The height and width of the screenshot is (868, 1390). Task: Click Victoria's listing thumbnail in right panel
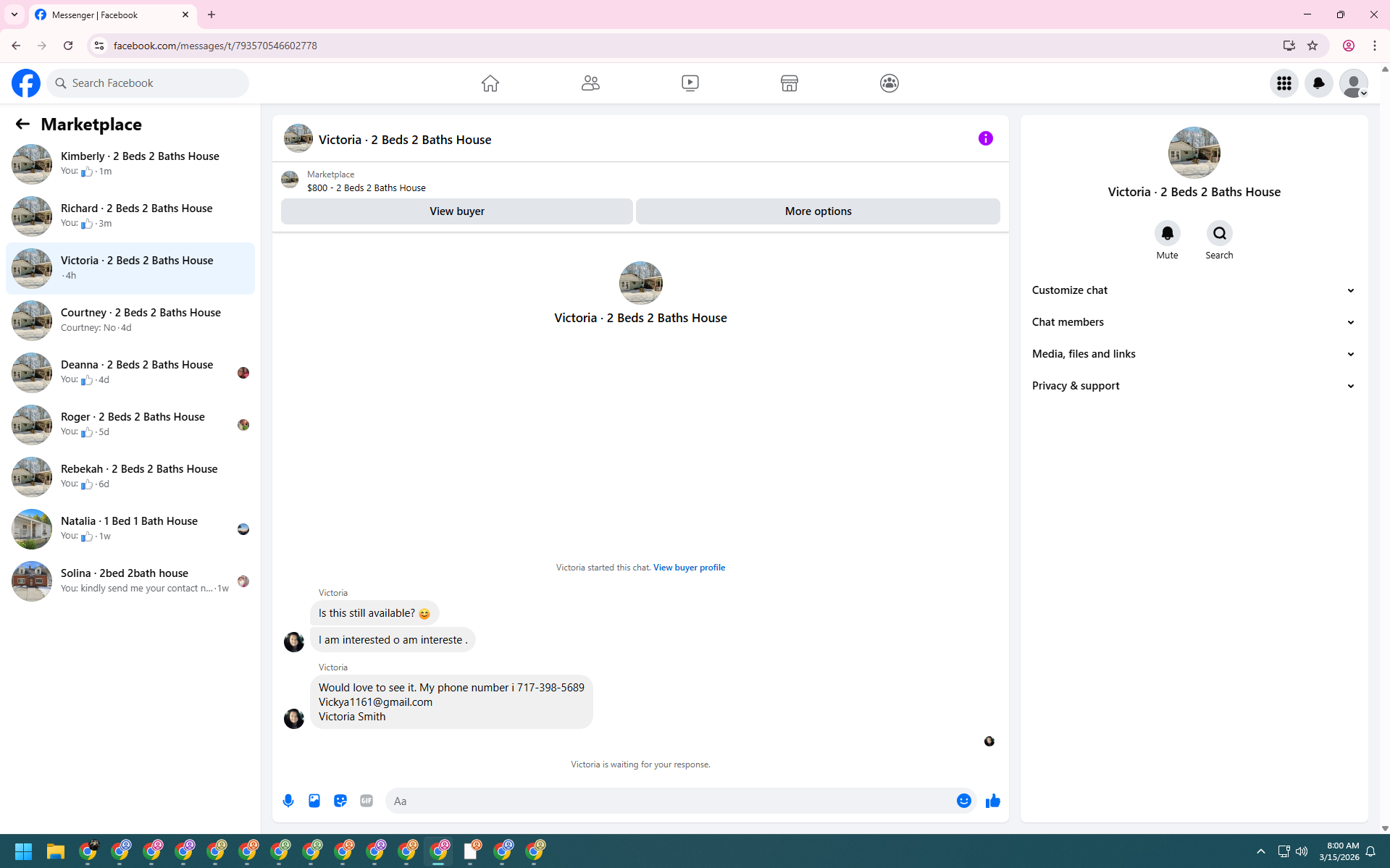tap(1194, 153)
